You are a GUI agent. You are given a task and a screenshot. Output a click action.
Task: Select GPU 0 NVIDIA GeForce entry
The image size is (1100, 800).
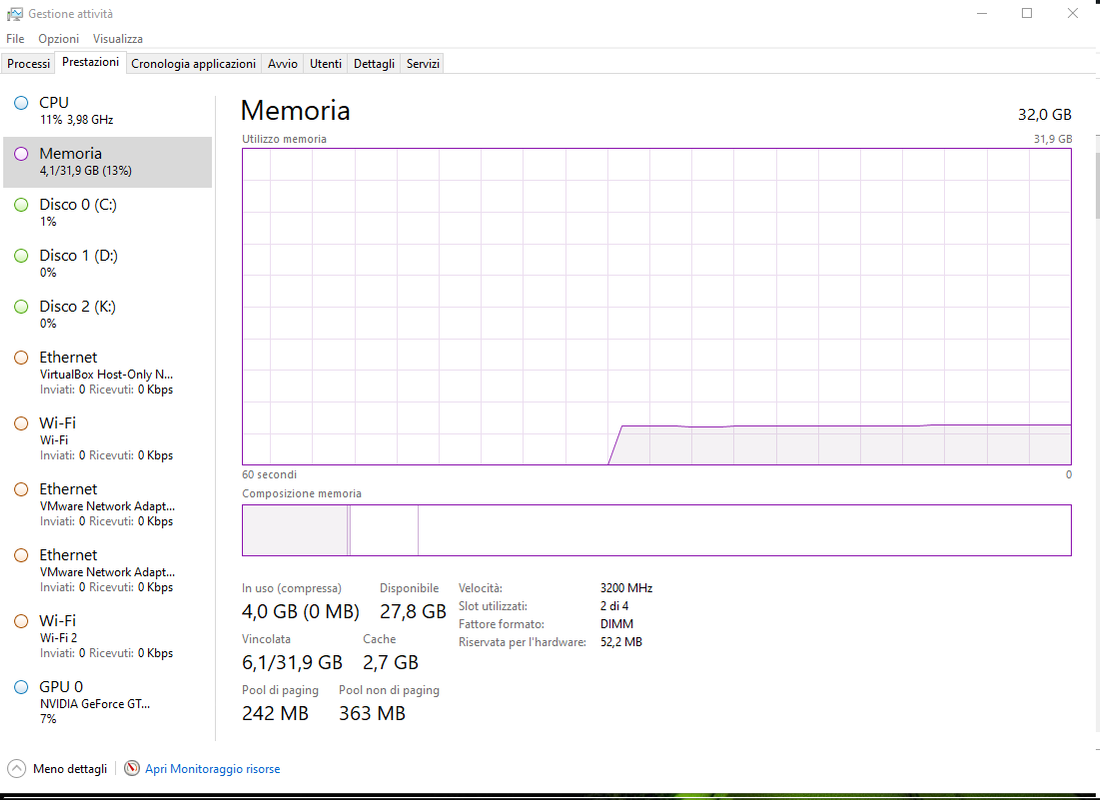(x=107, y=702)
